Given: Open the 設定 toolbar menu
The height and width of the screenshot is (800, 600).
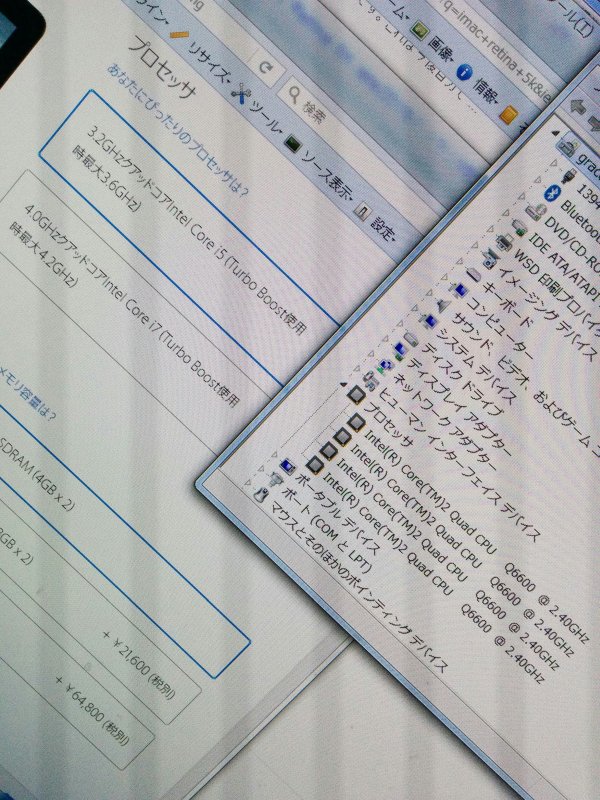Looking at the screenshot, I should point(383,228).
